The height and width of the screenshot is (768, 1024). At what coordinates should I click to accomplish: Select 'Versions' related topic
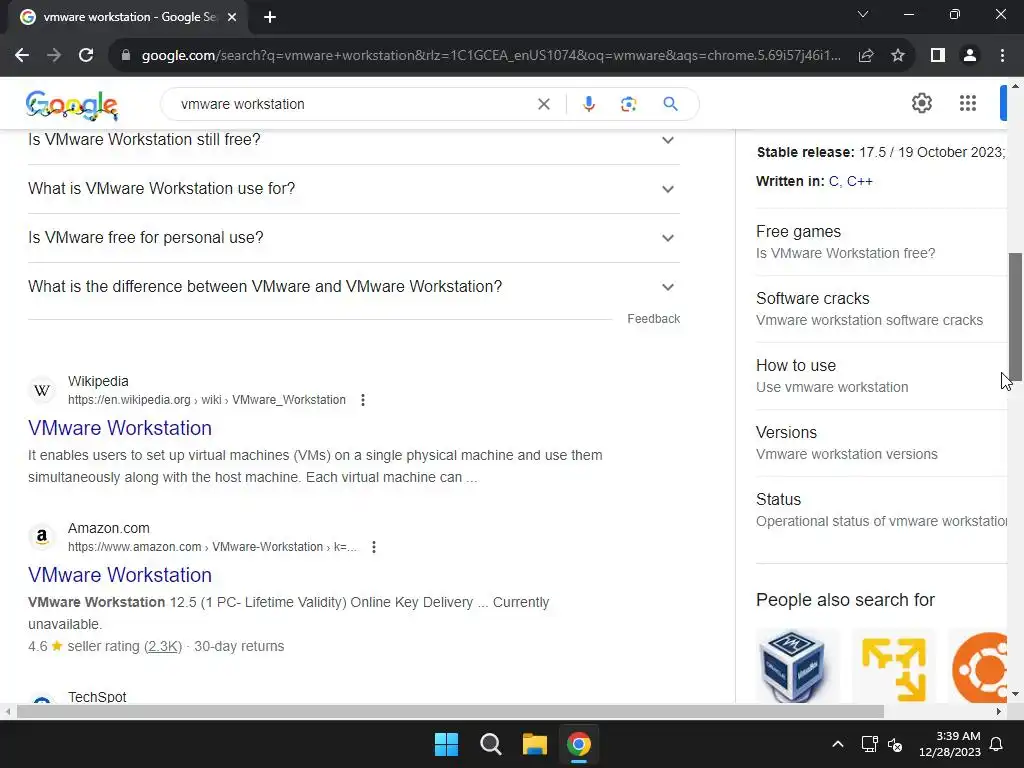tap(882, 443)
